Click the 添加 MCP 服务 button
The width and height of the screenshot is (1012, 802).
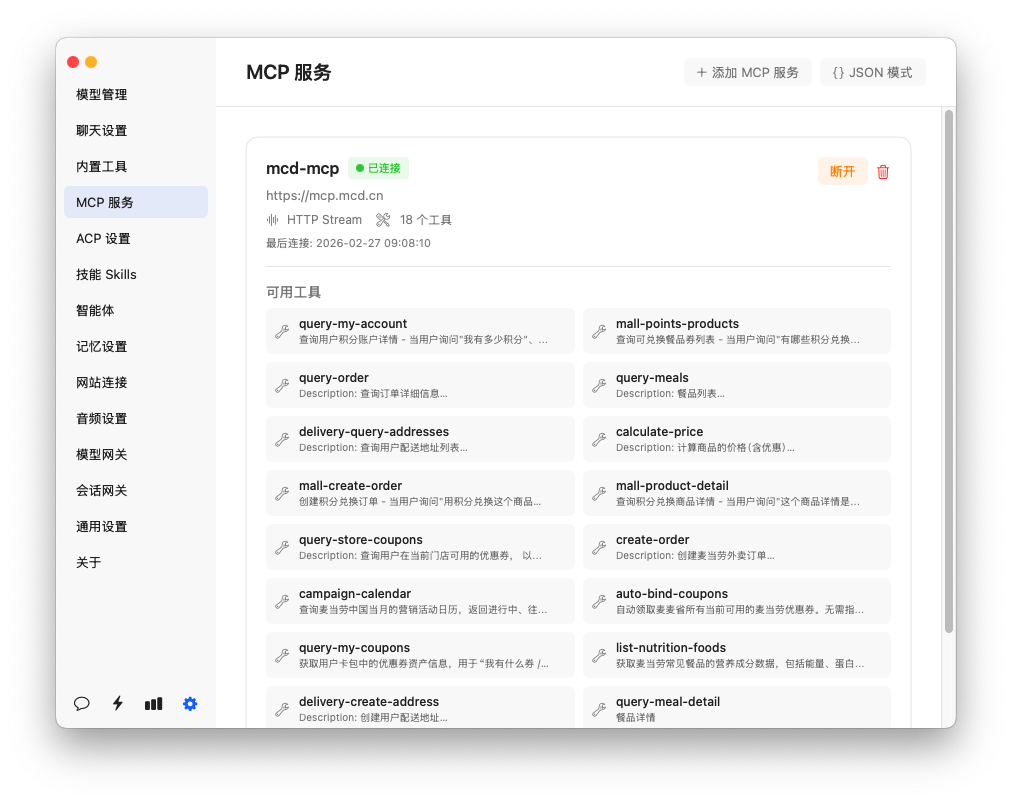[747, 73]
